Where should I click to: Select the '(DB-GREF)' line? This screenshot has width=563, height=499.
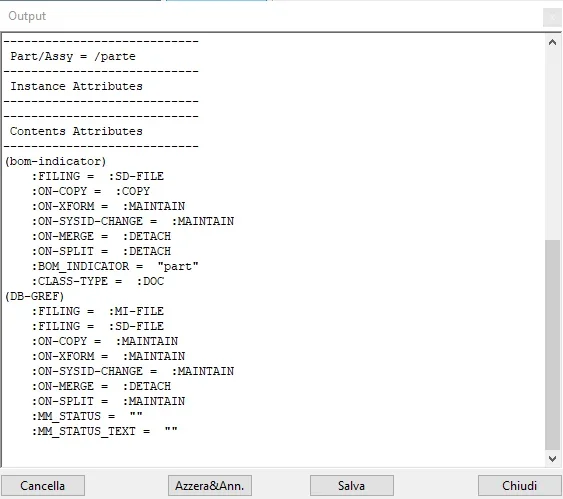(x=34, y=296)
